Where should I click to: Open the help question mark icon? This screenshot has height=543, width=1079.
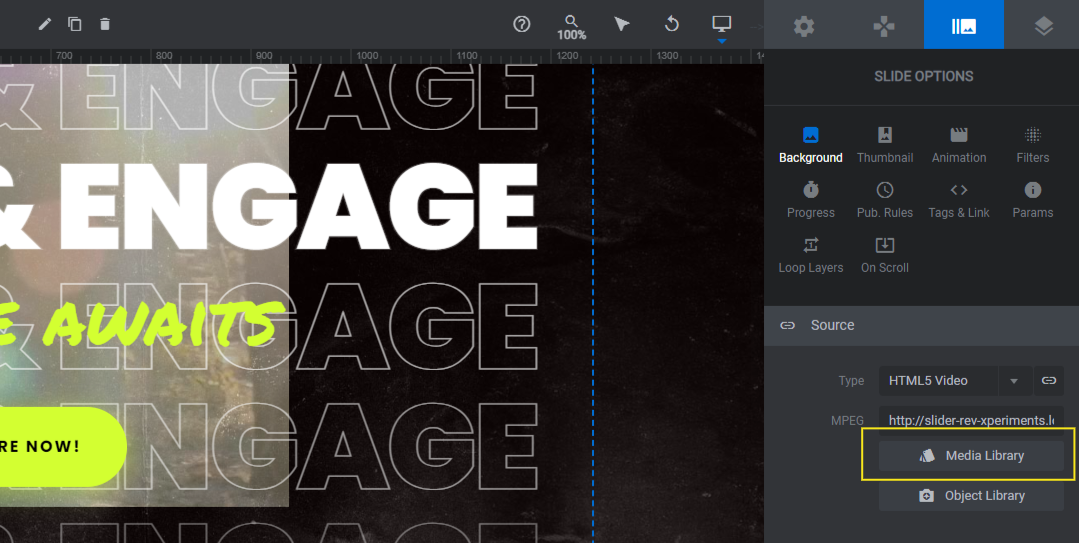(522, 24)
